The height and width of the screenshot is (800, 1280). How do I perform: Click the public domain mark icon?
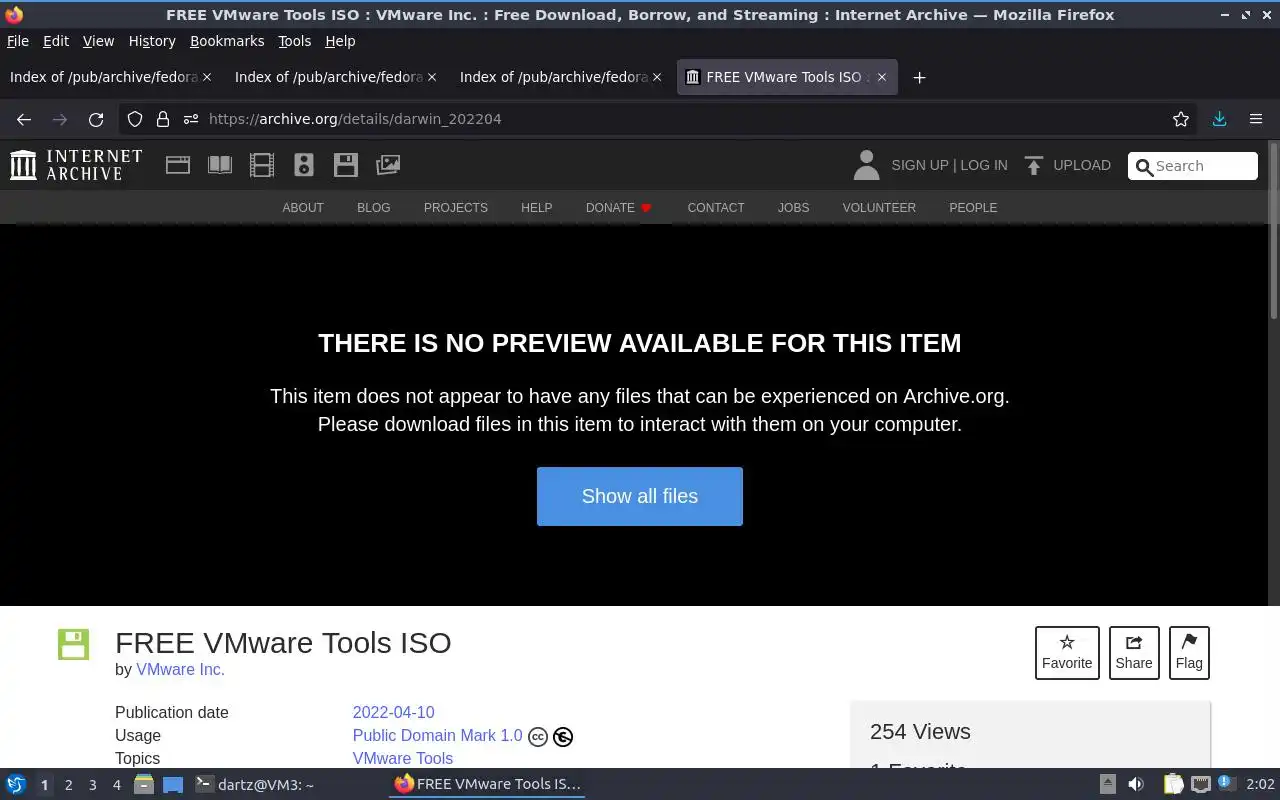563,737
